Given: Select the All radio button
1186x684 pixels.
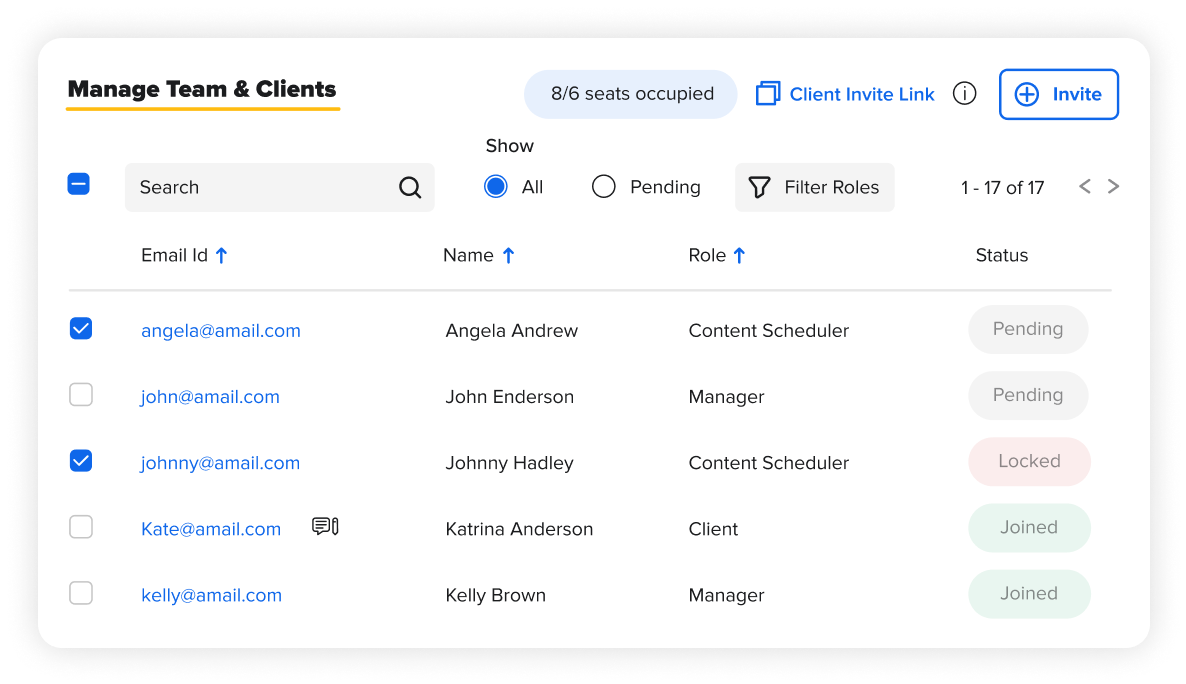Looking at the screenshot, I should pos(495,186).
